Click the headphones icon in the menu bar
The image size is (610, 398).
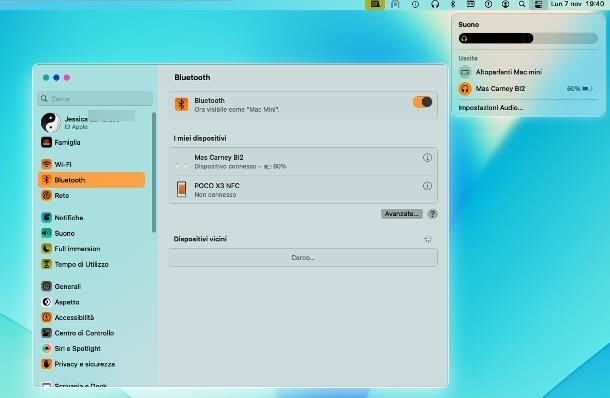(435, 4)
